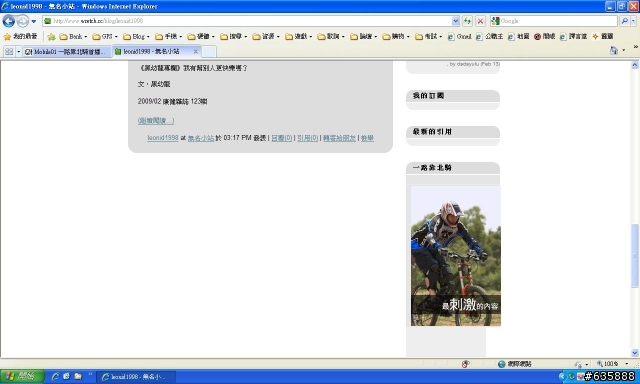
Task: Open the 遊戲 favorites folder
Action: coord(298,37)
